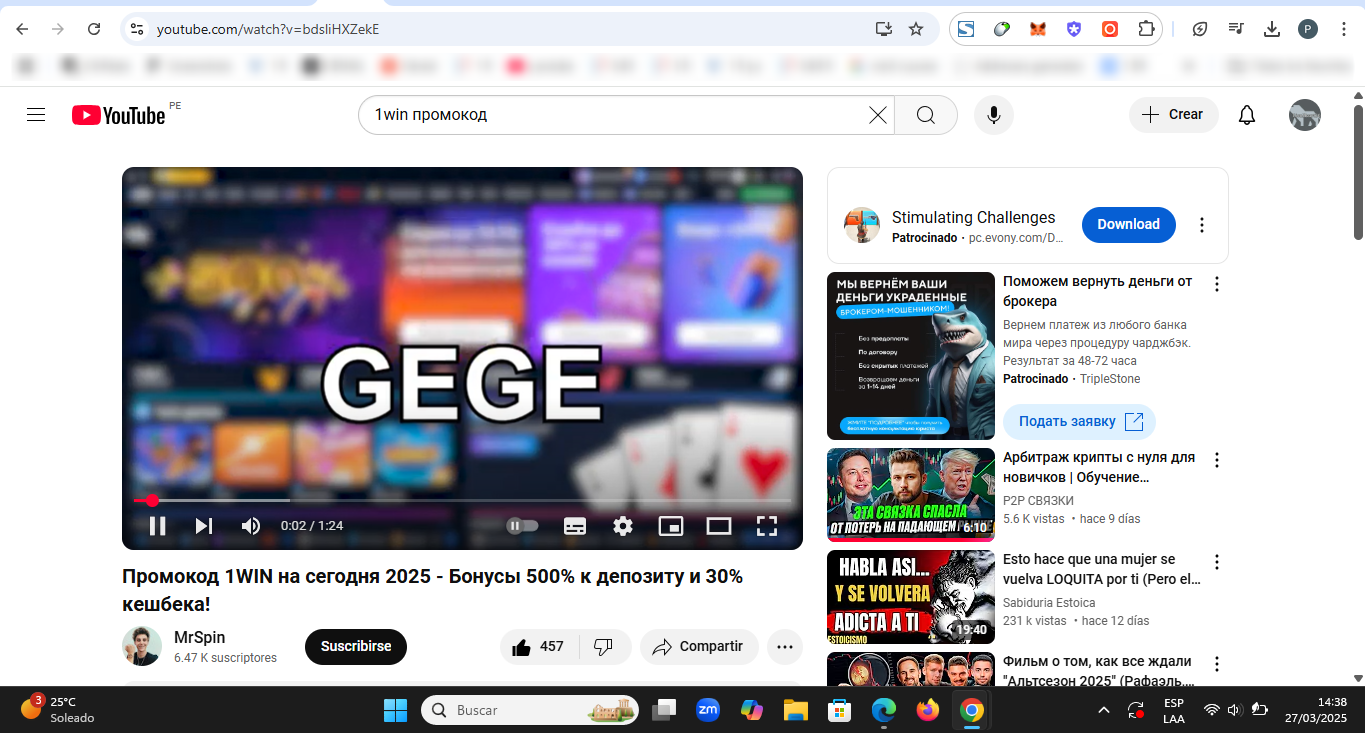This screenshot has width=1365, height=733.
Task: Like the video (457)
Action: (x=539, y=647)
